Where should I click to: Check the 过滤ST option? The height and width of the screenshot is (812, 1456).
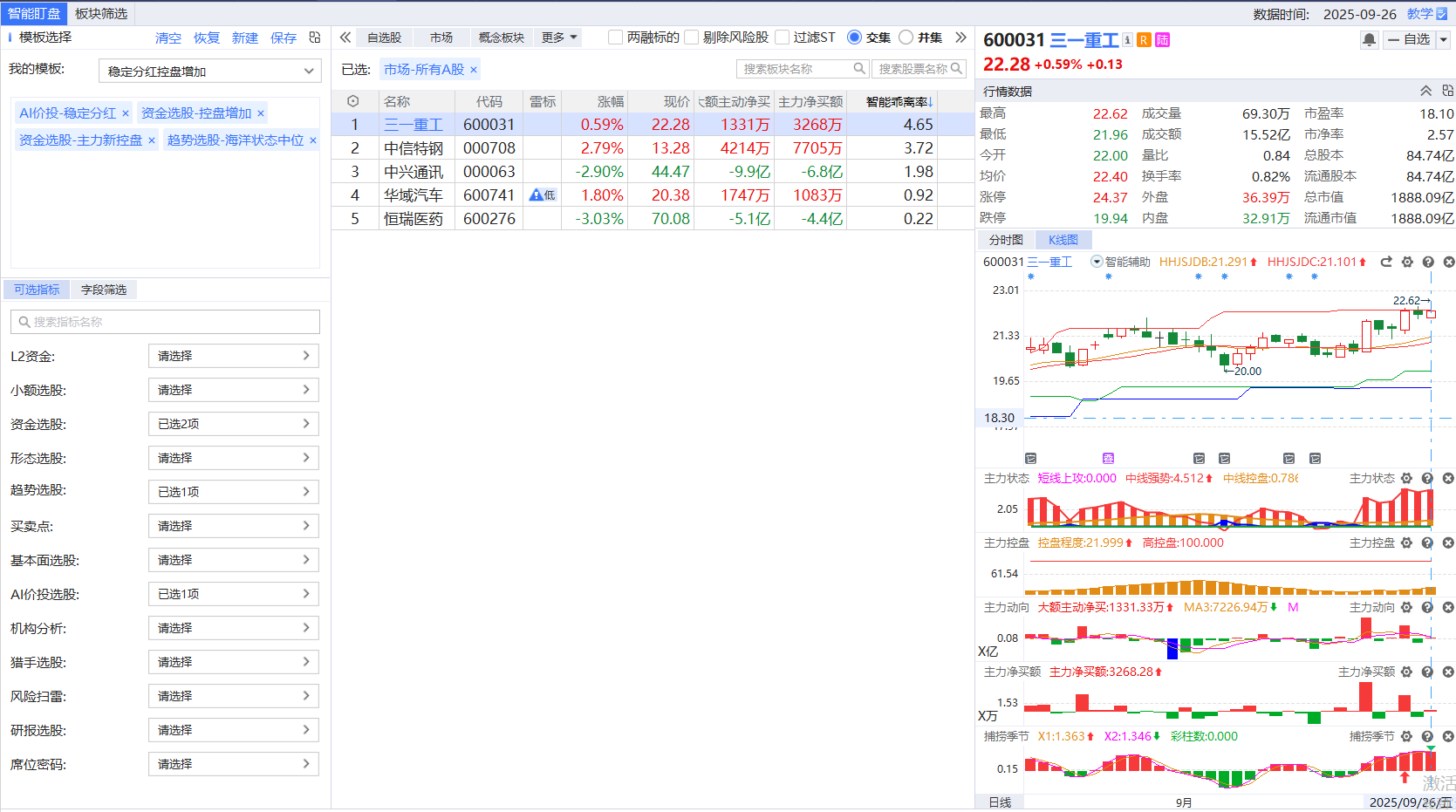pos(783,38)
